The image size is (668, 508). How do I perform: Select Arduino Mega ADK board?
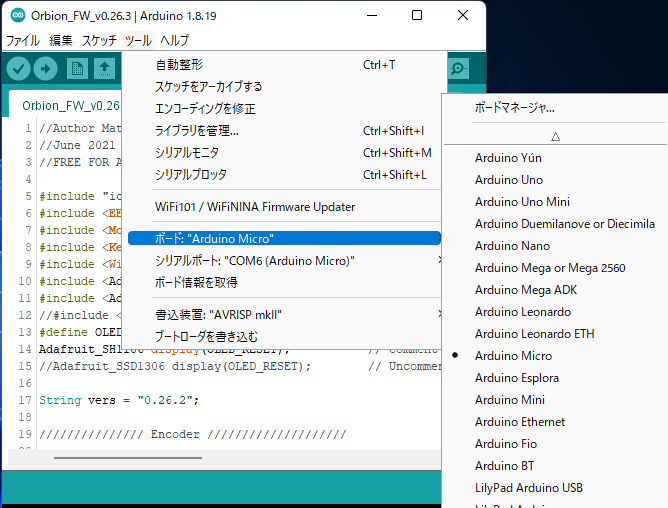[556, 290]
